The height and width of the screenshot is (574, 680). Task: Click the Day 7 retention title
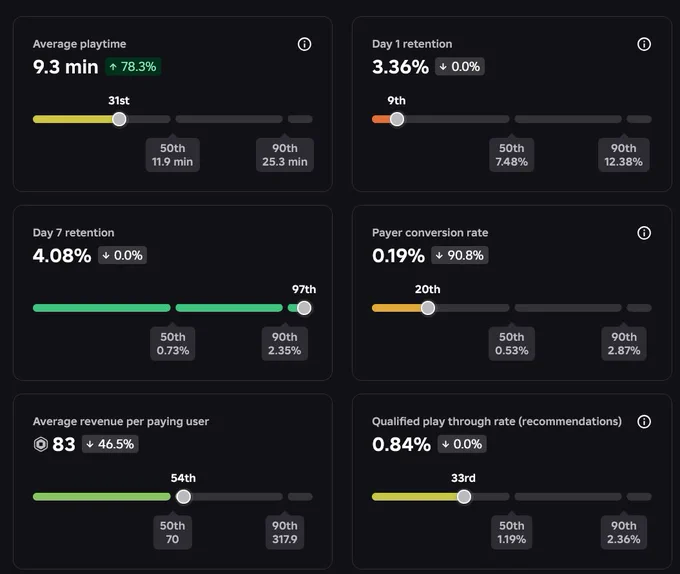tap(74, 233)
